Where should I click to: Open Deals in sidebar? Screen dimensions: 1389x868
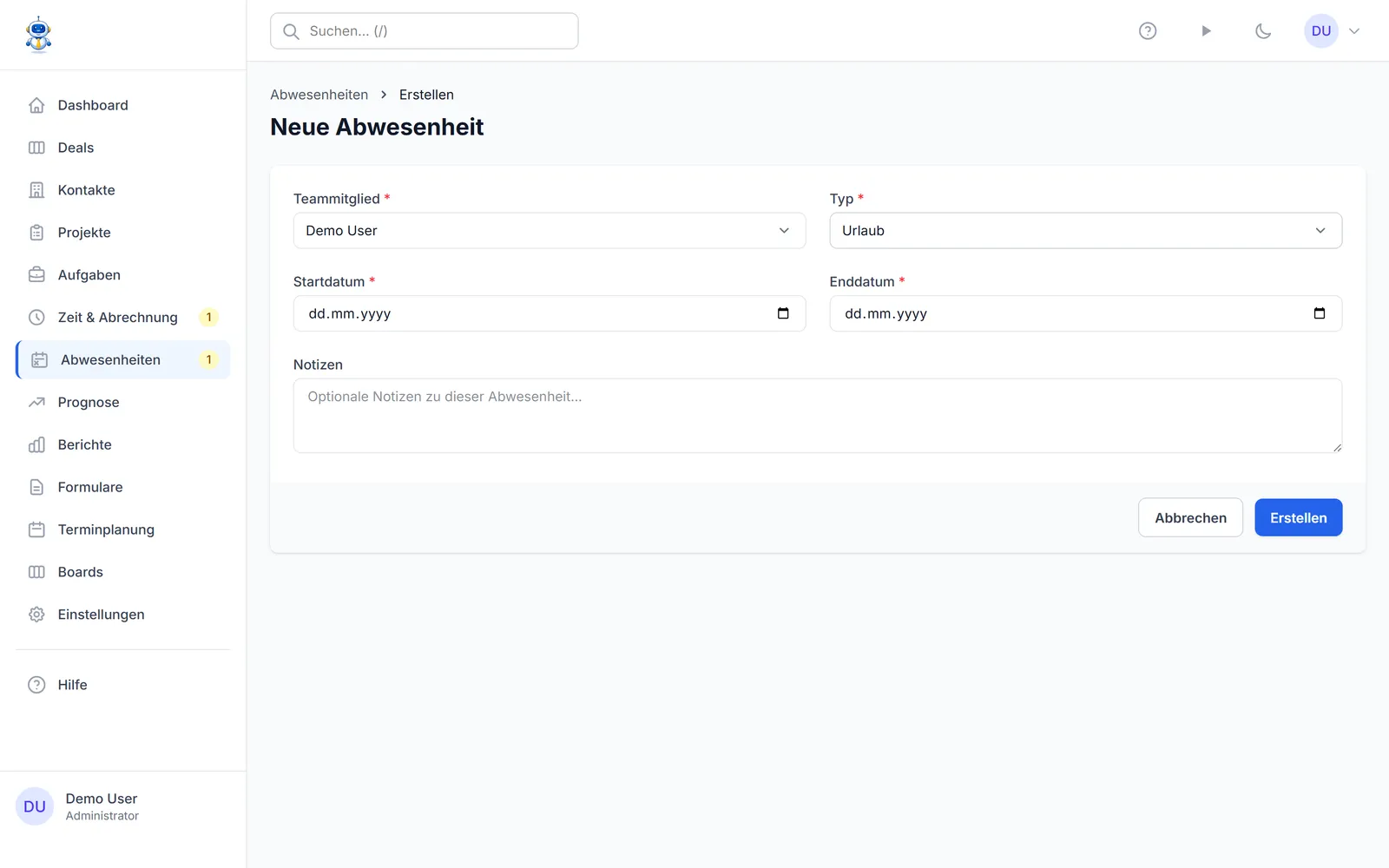coord(123,148)
